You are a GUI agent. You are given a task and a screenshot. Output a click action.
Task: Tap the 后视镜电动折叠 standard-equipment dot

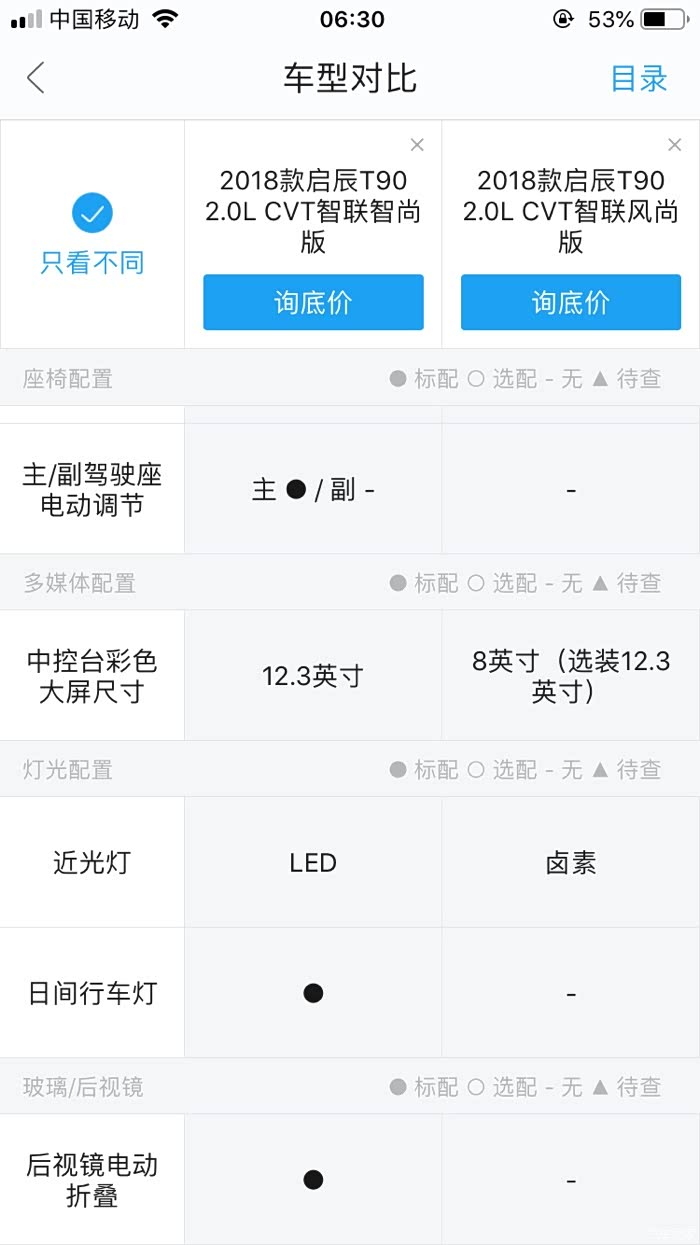click(313, 1180)
